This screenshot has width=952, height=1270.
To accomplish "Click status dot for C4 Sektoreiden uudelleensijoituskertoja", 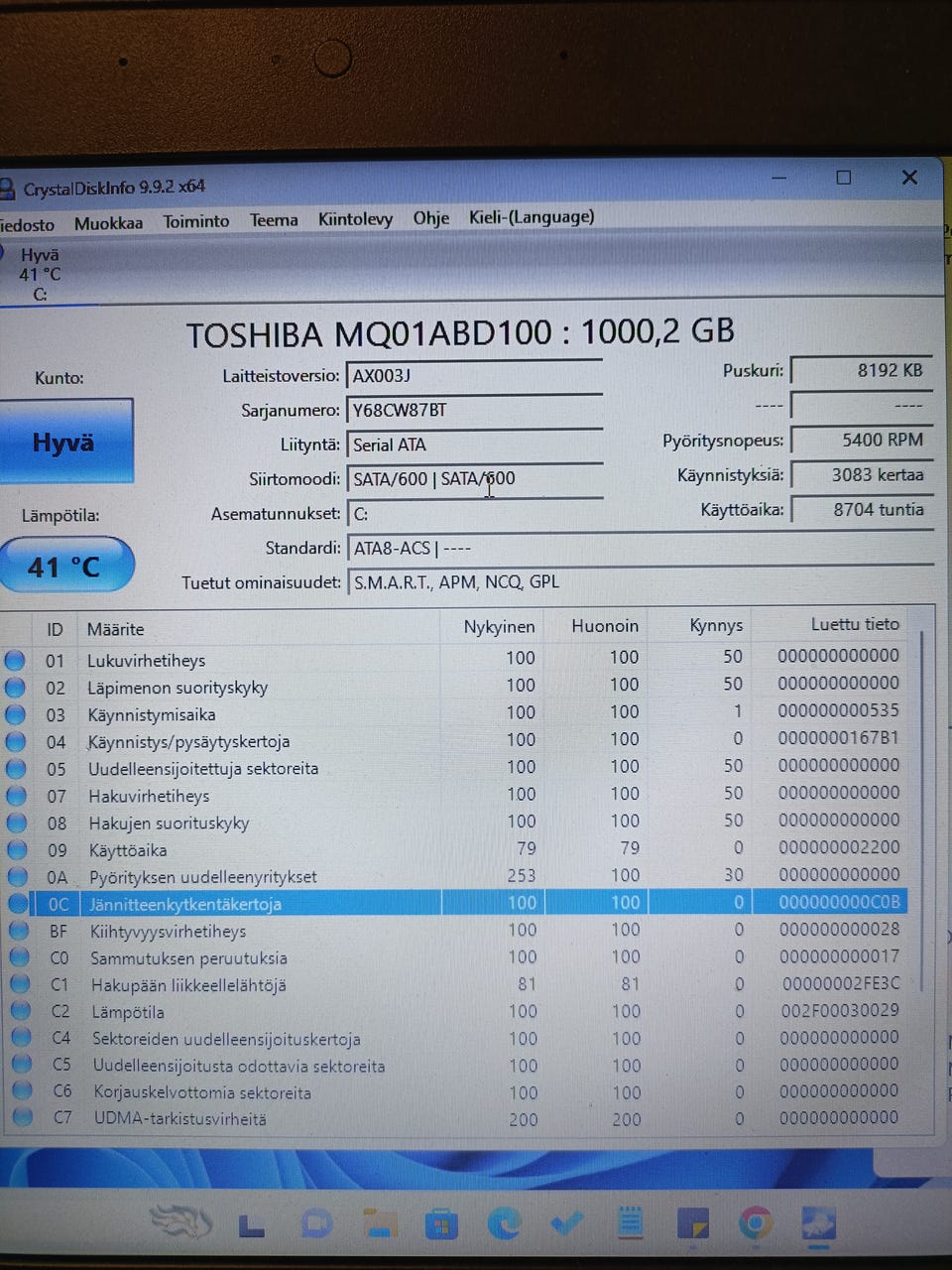I will (x=21, y=1038).
